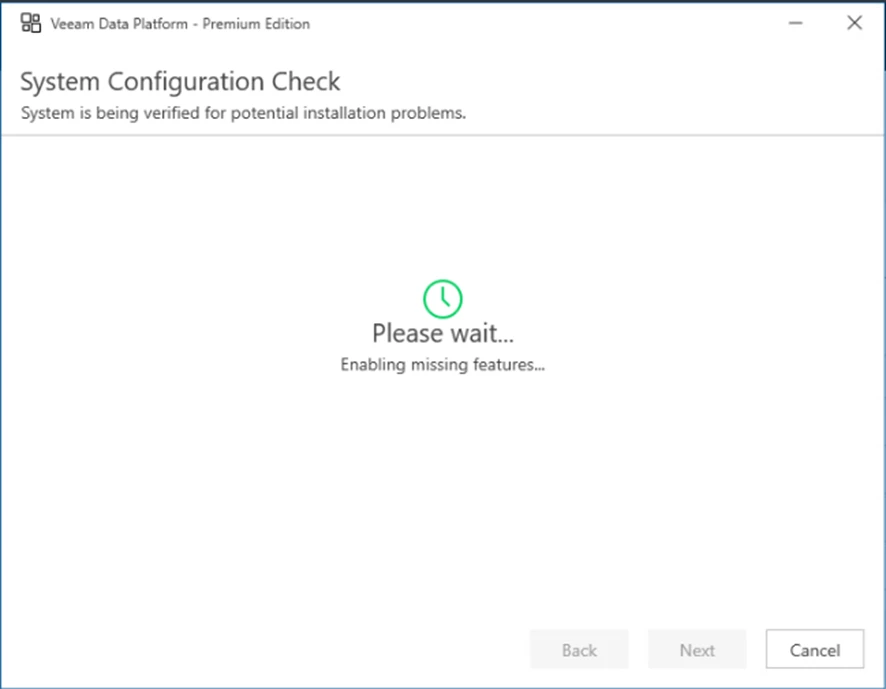
Task: Click the 'System is being verified' subtitle text
Action: (x=243, y=113)
